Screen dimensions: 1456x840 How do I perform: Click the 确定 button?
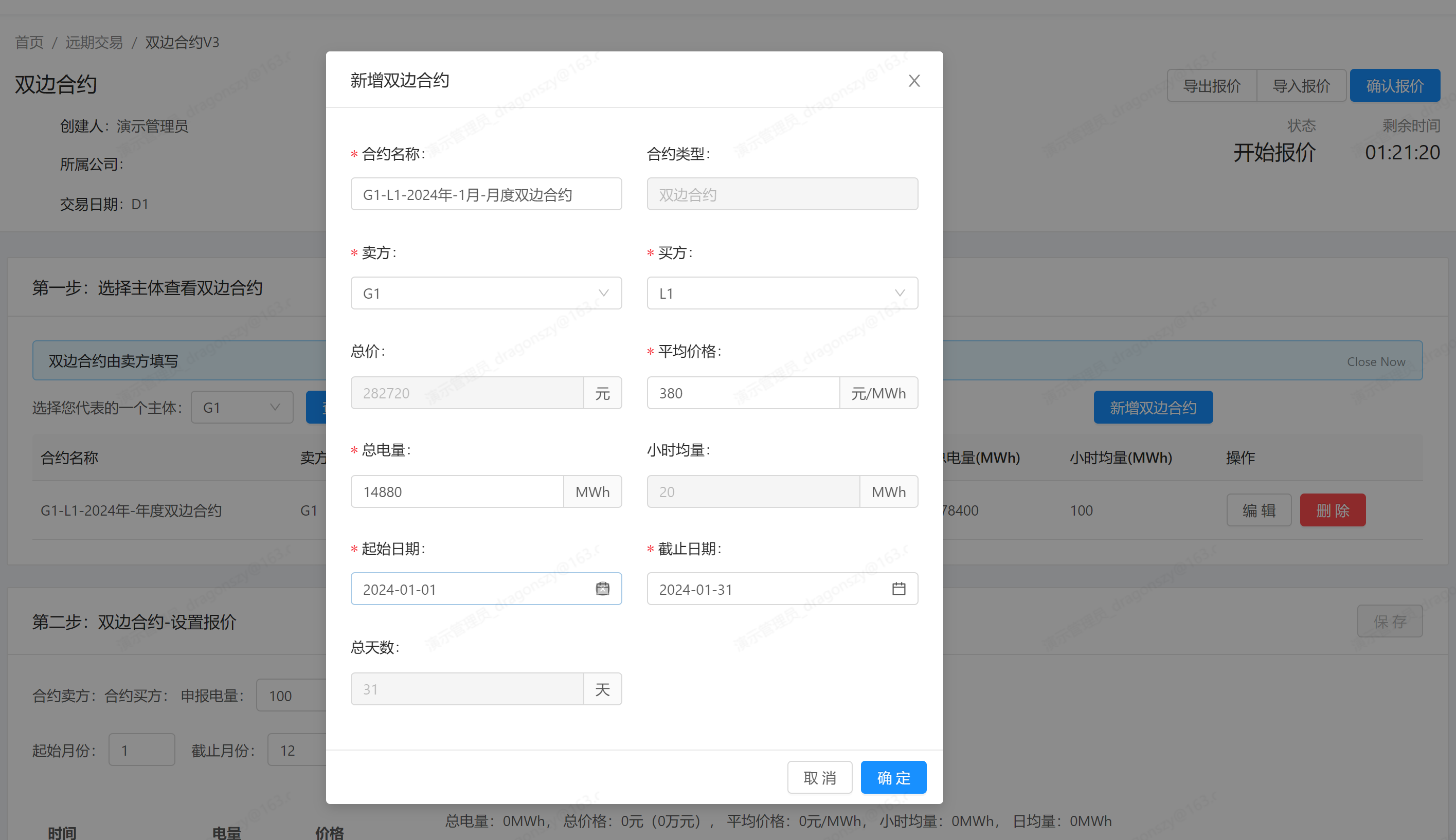[893, 777]
